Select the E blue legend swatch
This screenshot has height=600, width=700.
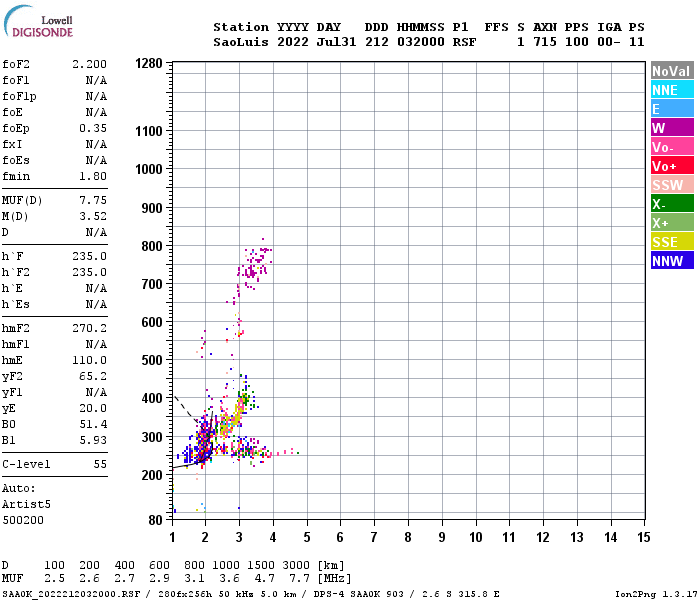tap(672, 109)
